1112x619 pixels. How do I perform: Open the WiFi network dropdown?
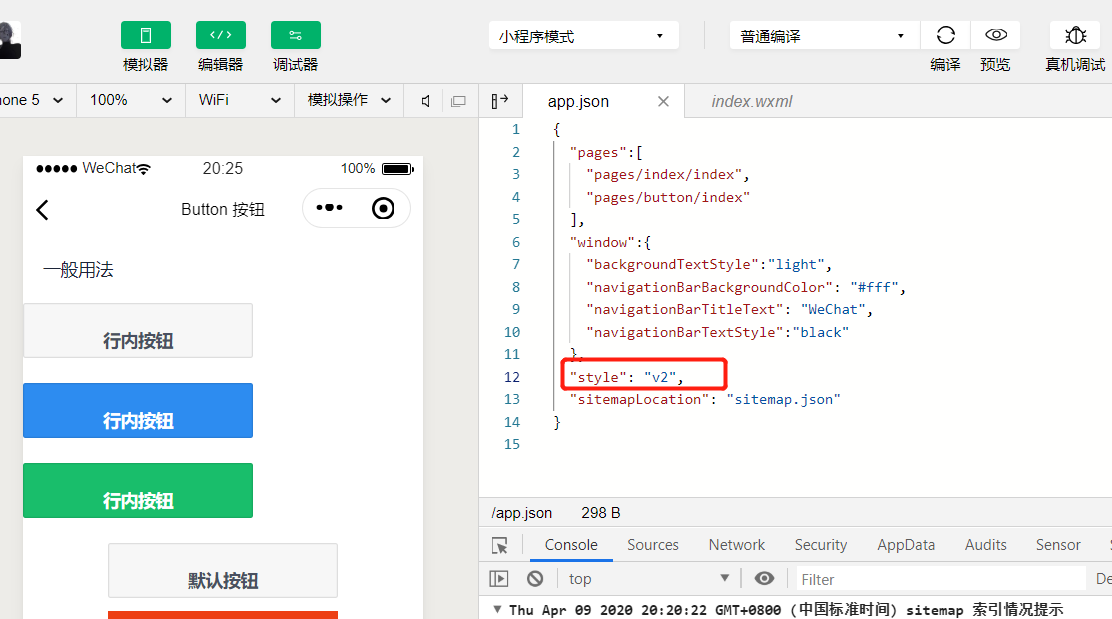point(240,100)
